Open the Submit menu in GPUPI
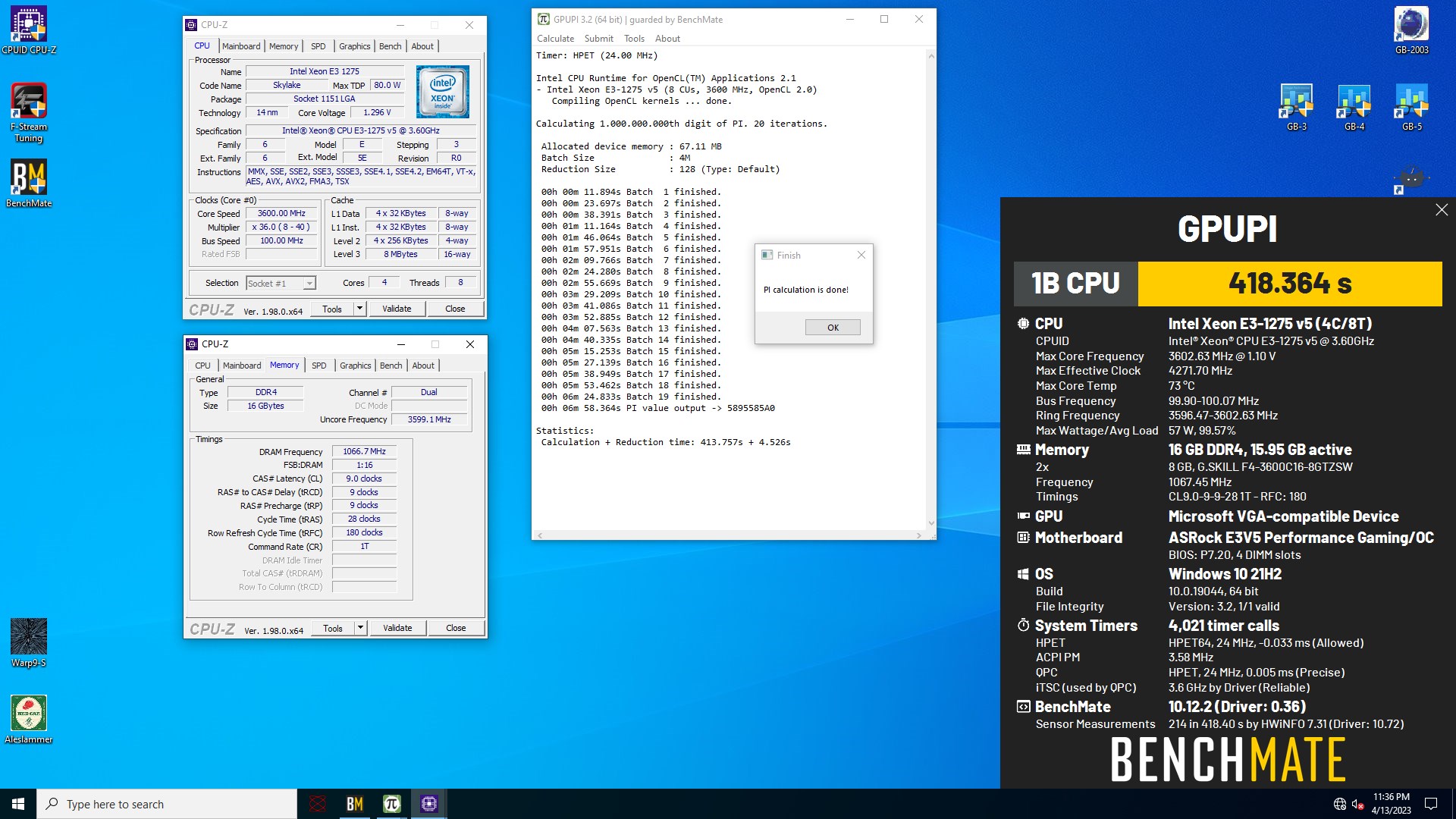This screenshot has height=819, width=1456. tap(599, 39)
